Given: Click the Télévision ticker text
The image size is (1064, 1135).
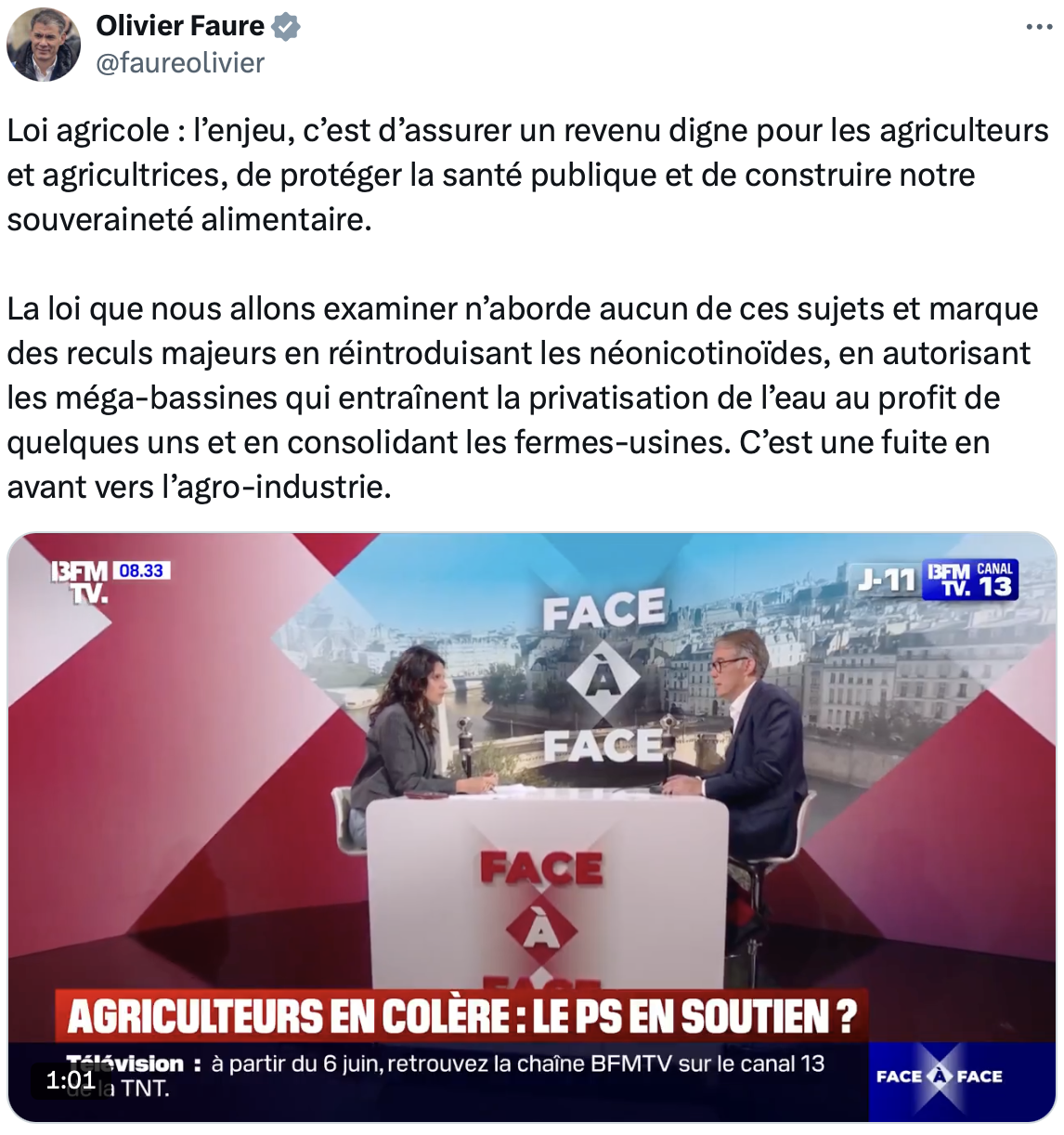Looking at the screenshot, I should point(446,1075).
